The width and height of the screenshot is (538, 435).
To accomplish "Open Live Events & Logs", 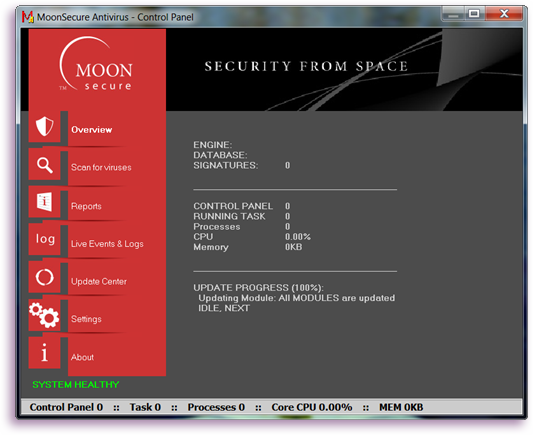I will point(107,244).
